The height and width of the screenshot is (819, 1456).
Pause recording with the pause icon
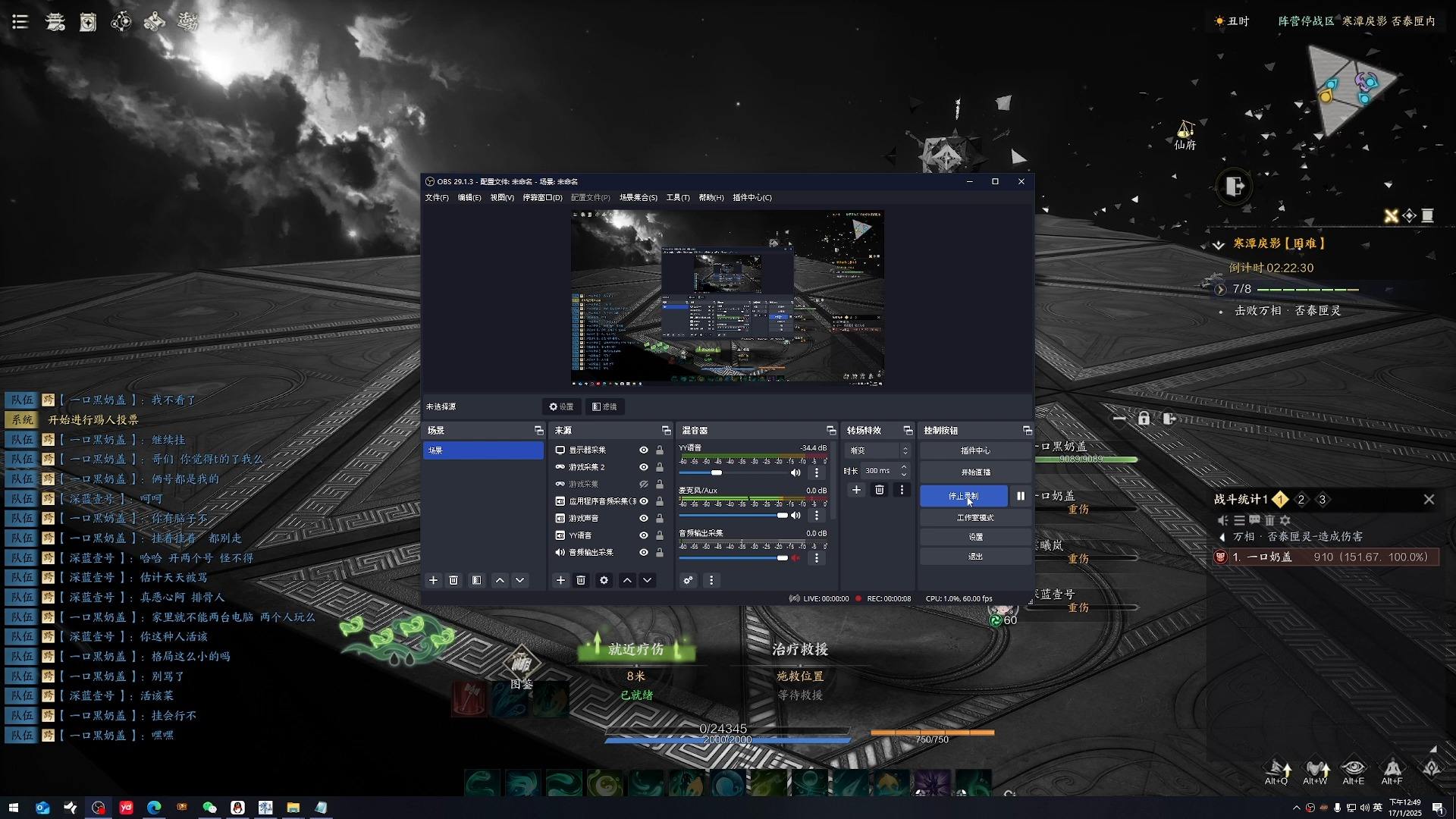[x=1021, y=496]
